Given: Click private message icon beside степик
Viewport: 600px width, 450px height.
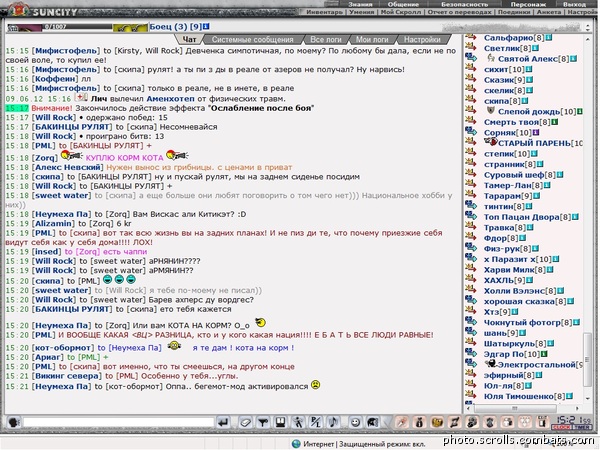Looking at the screenshot, I should click(470, 153).
